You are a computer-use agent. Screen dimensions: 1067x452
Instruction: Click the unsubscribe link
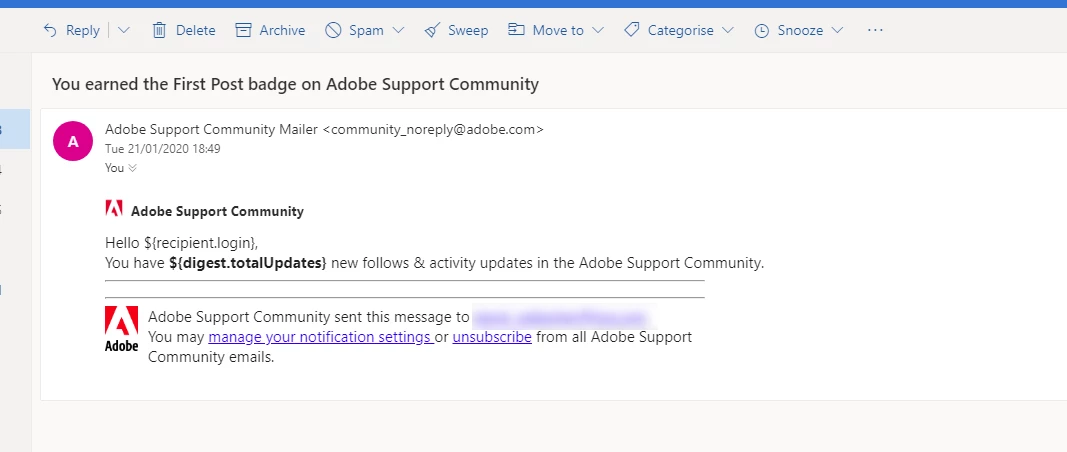click(492, 337)
